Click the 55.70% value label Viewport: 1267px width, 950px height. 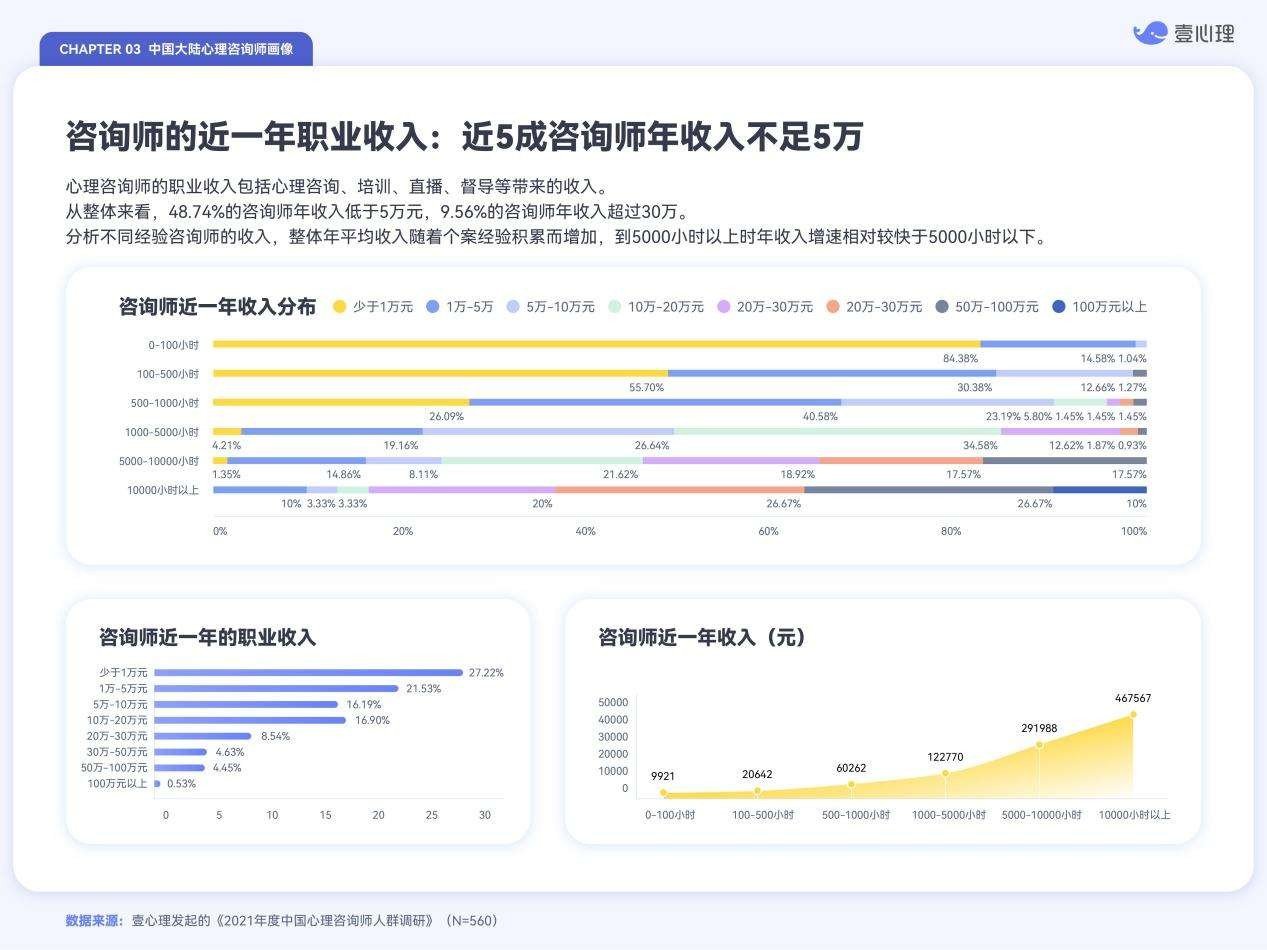click(646, 387)
